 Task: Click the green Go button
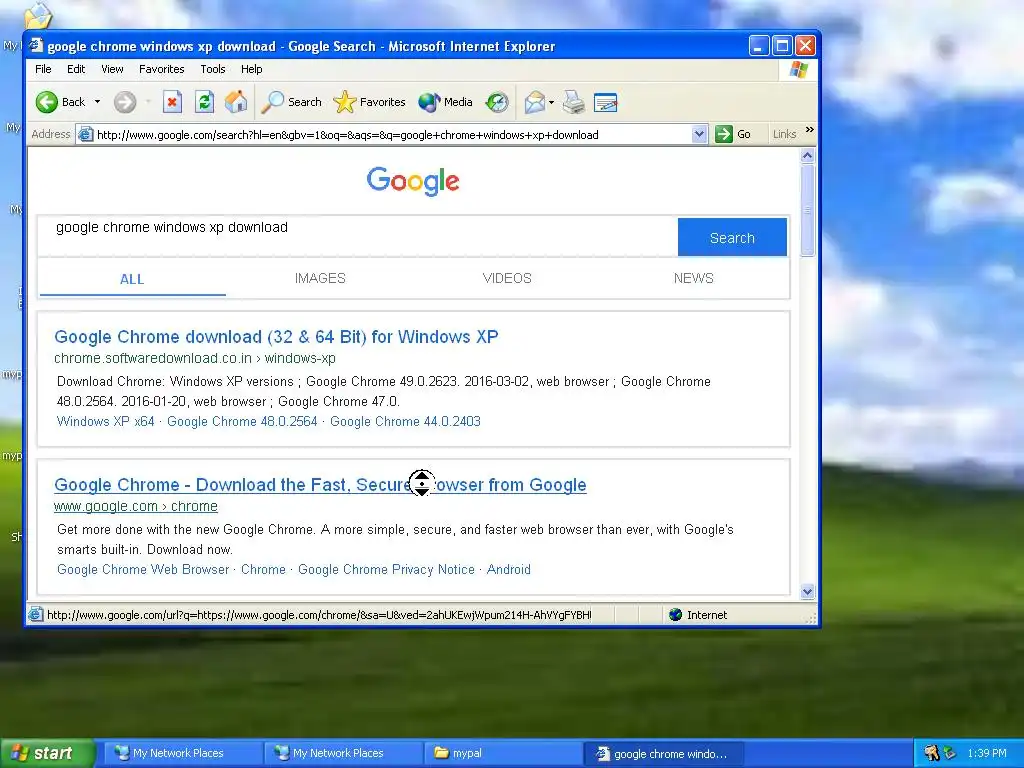click(x=733, y=135)
